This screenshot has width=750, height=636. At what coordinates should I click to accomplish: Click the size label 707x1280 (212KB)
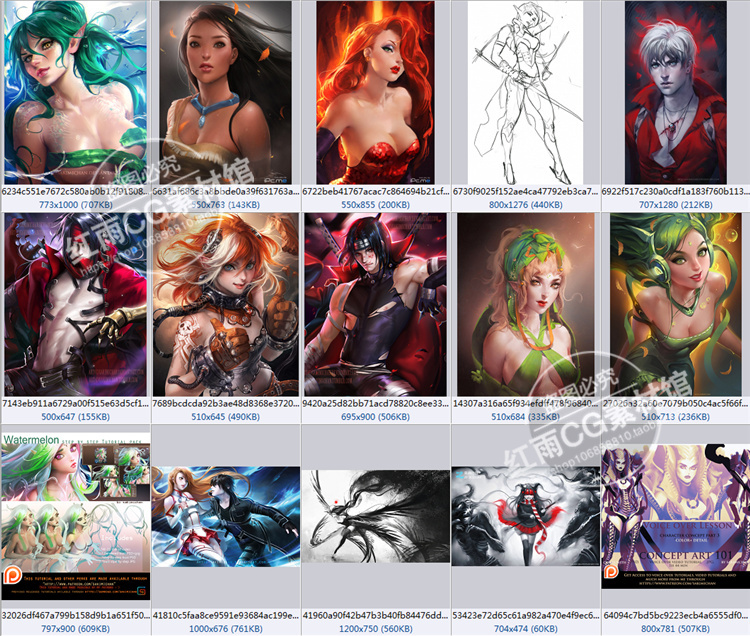click(675, 205)
